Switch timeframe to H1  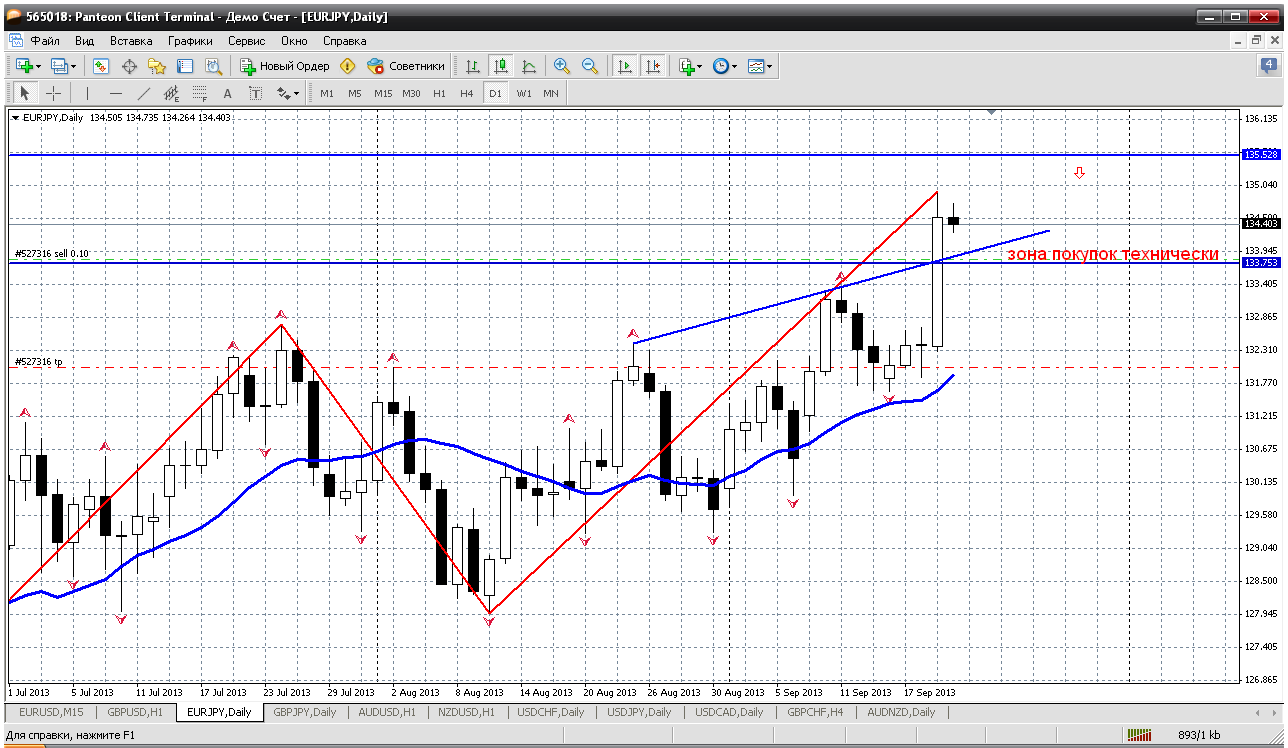(x=439, y=93)
